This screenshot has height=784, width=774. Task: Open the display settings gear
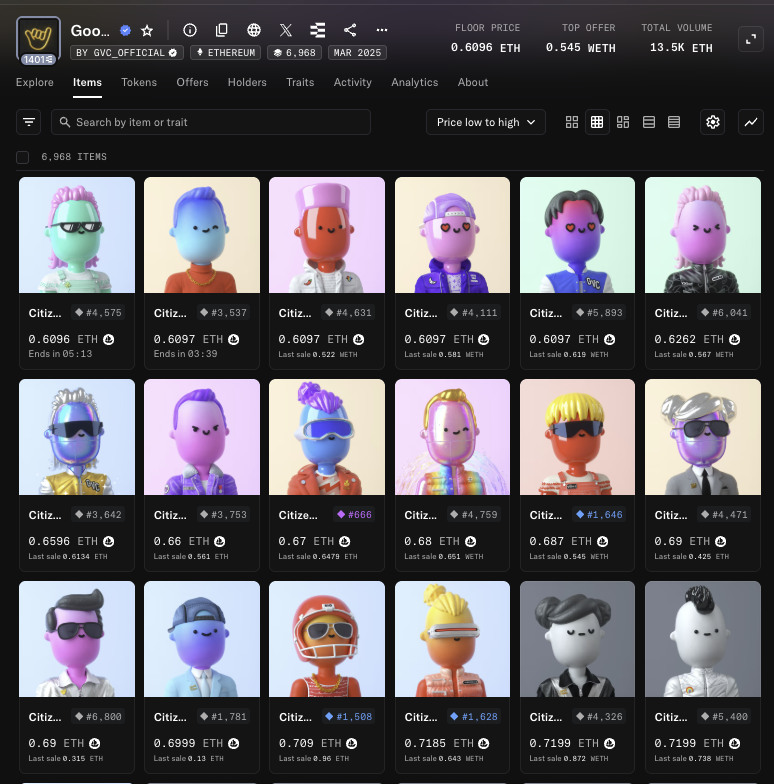tap(712, 122)
